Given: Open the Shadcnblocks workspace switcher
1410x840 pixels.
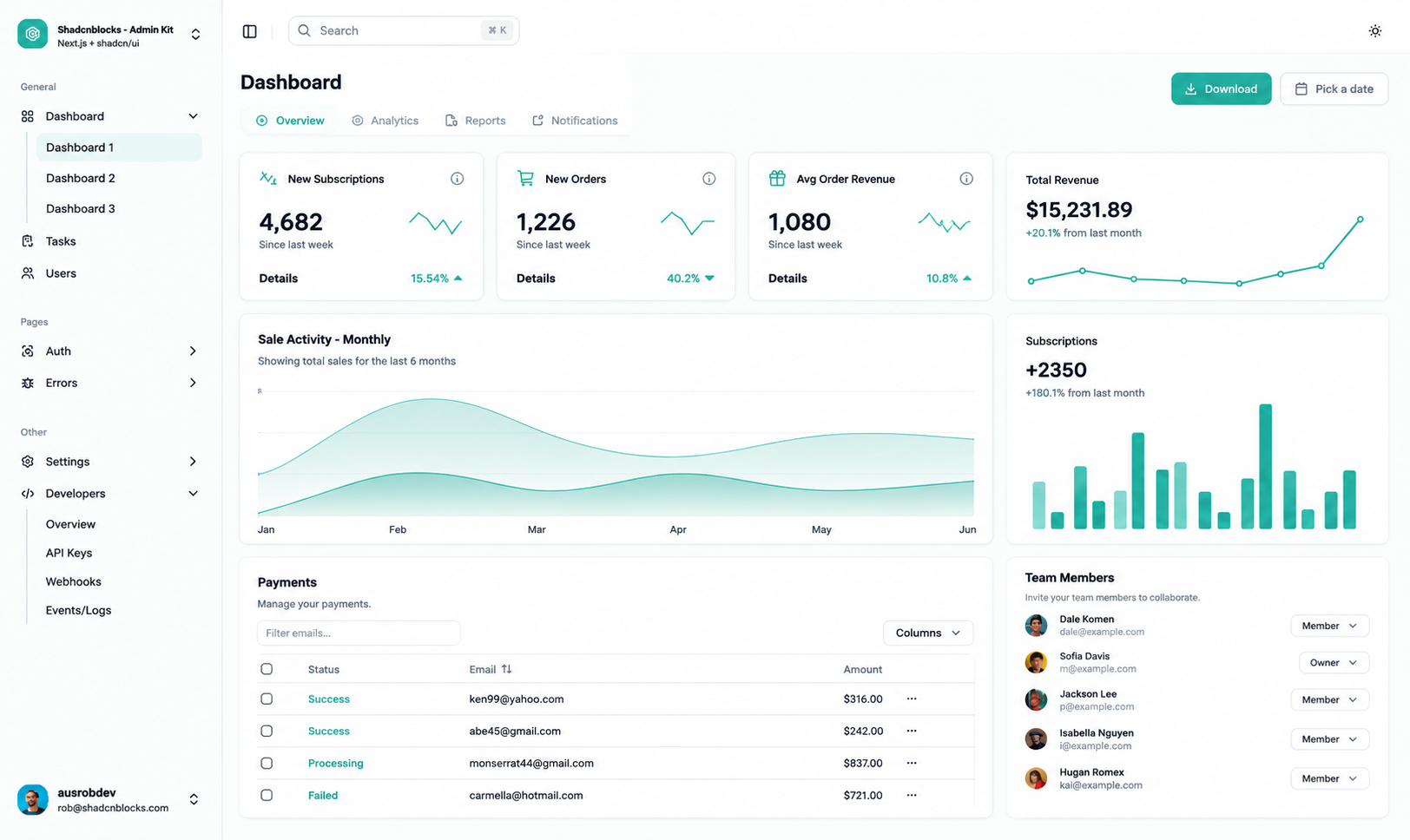Looking at the screenshot, I should [x=195, y=35].
